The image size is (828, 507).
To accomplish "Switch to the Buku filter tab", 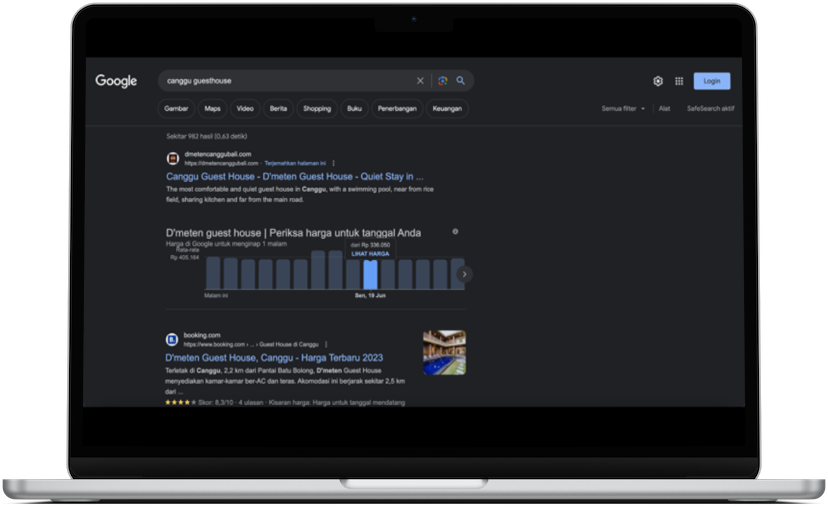I will click(x=354, y=109).
